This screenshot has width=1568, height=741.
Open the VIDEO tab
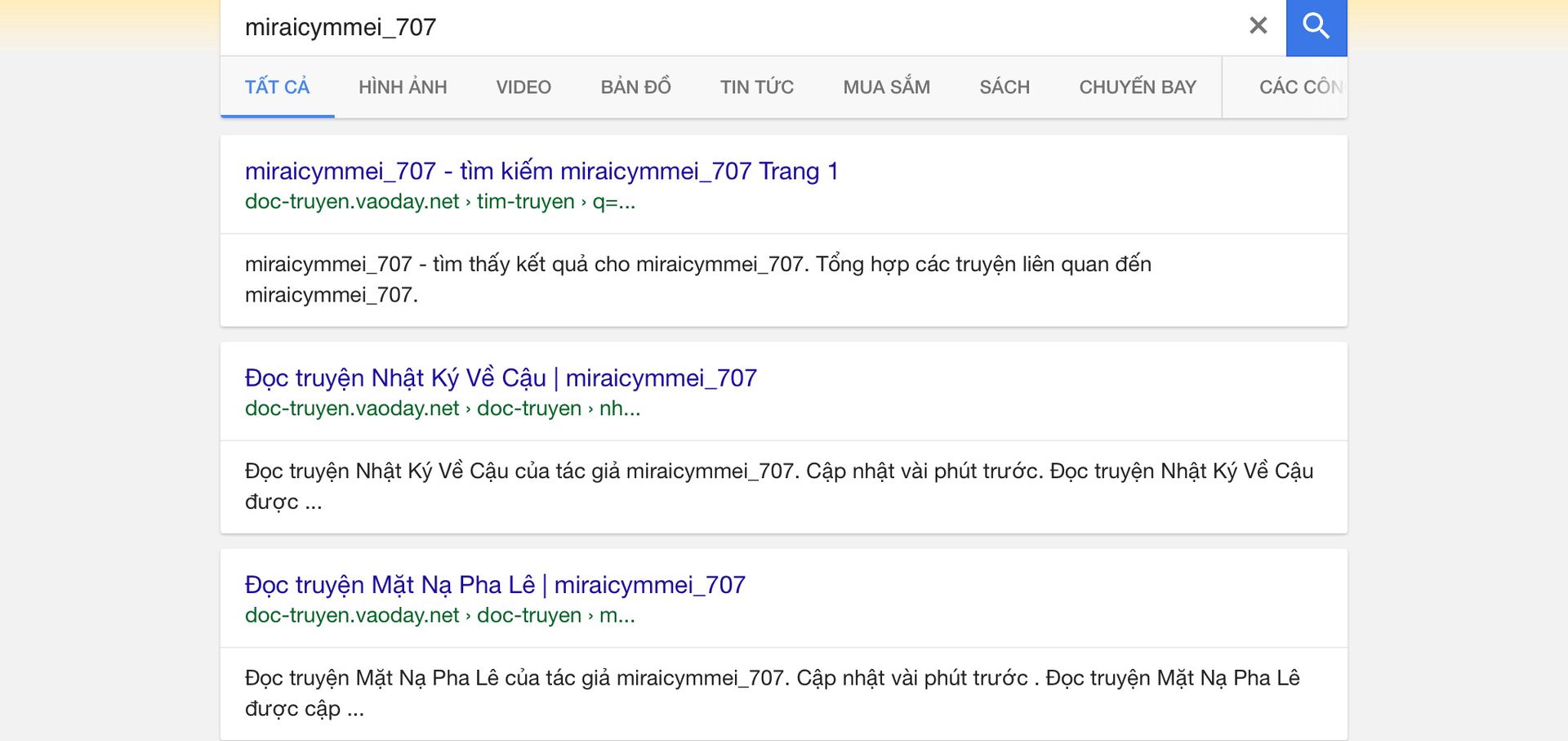click(523, 87)
